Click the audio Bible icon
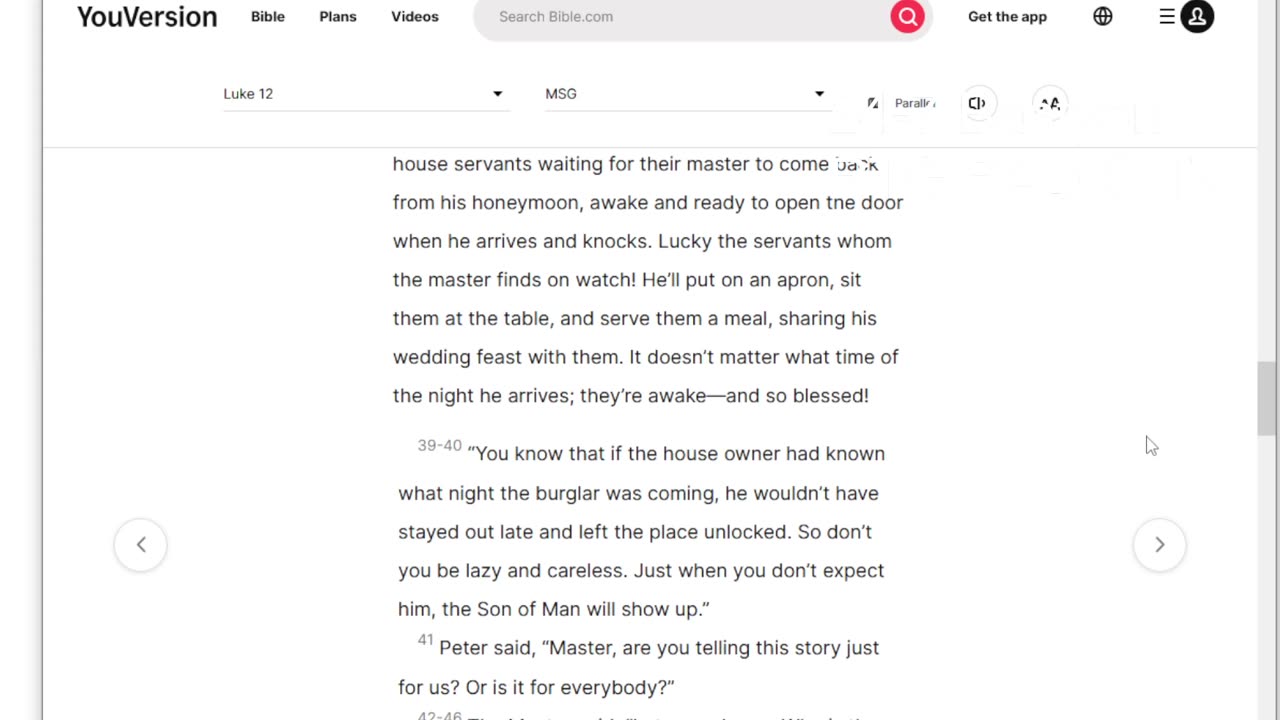1280x720 pixels. pyautogui.click(x=977, y=103)
